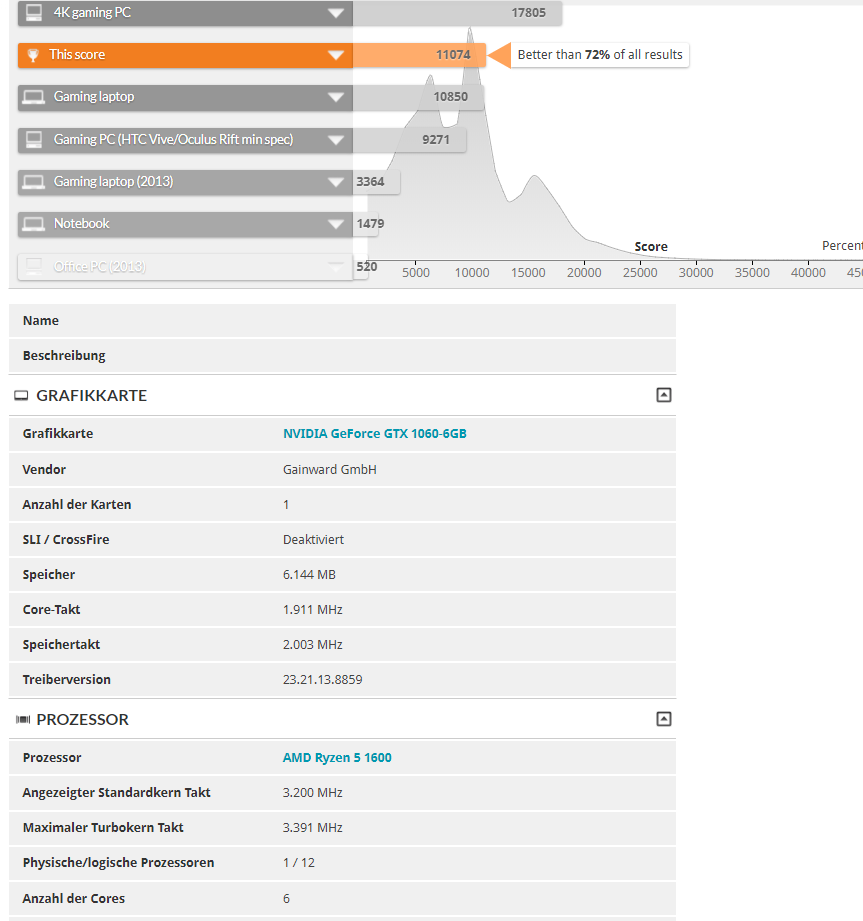This screenshot has width=863, height=921.
Task: Click the Gaming laptop icon
Action: tap(33, 98)
